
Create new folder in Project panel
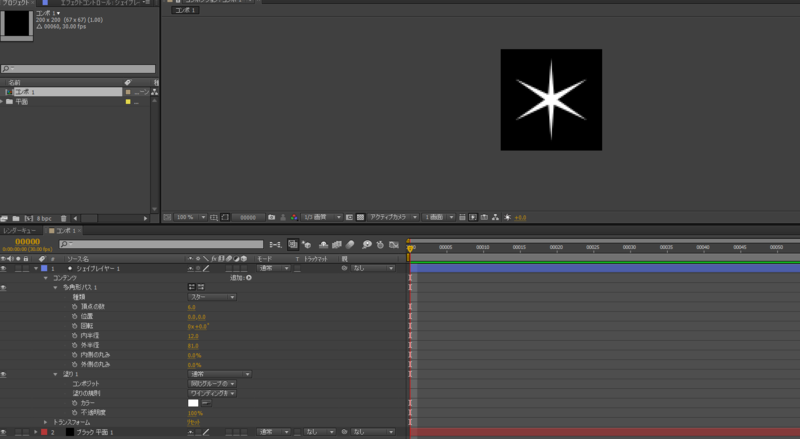pyautogui.click(x=16, y=218)
